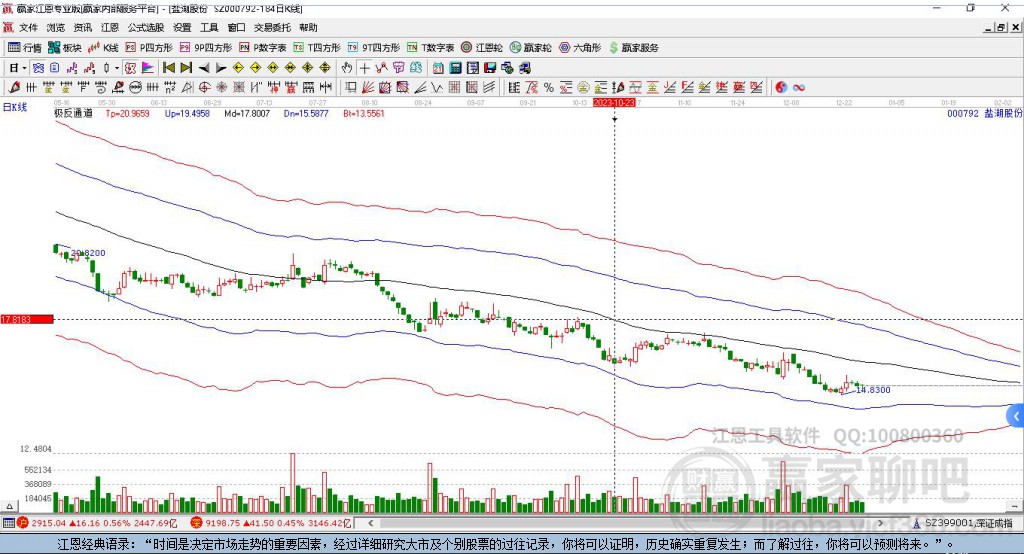Click the highlighted 2023-10-23 date marker
This screenshot has width=1024, height=554.
pyautogui.click(x=614, y=103)
